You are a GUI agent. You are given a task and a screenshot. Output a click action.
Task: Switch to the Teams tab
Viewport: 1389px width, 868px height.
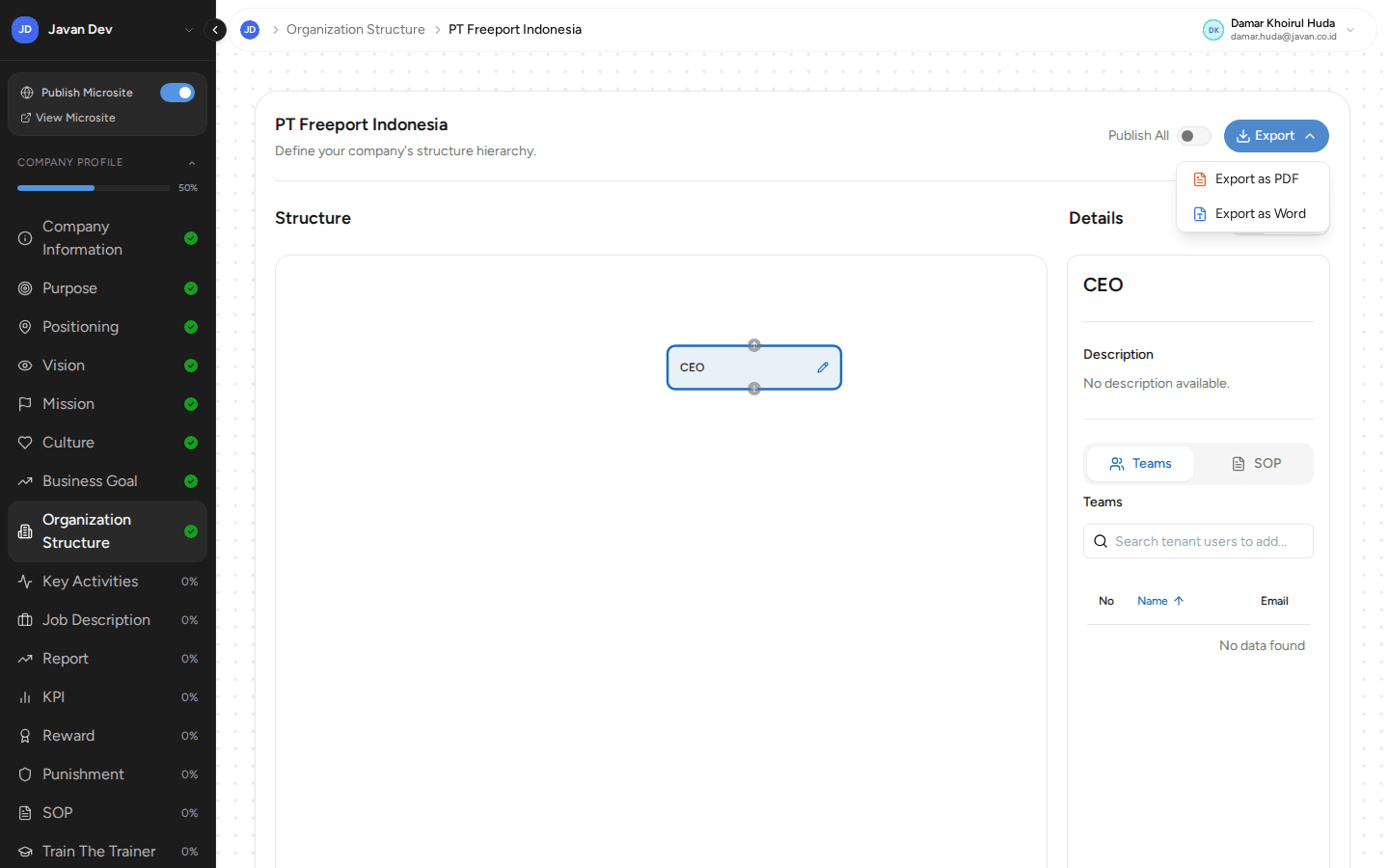coord(1140,464)
